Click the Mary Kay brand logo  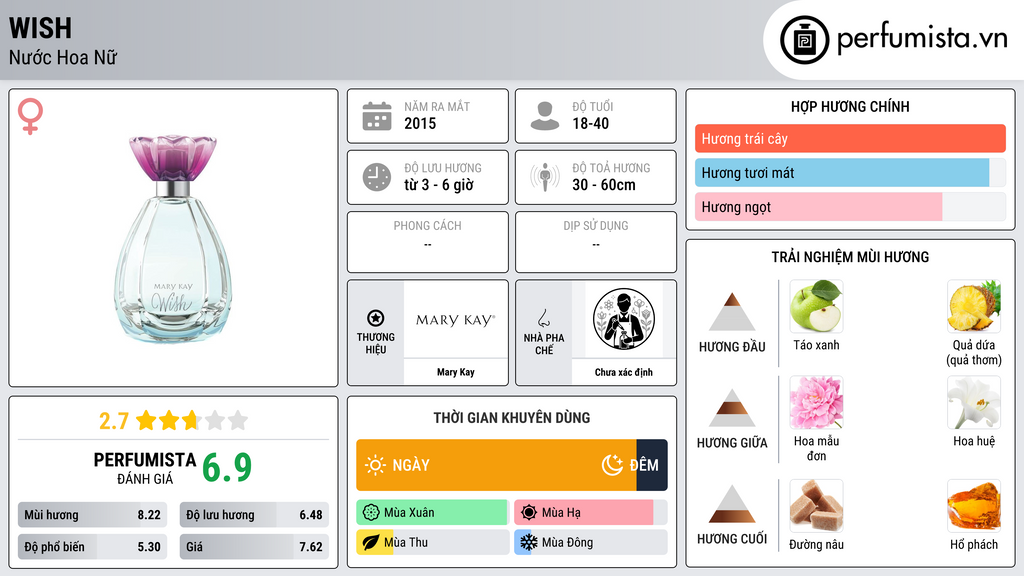(x=455, y=320)
